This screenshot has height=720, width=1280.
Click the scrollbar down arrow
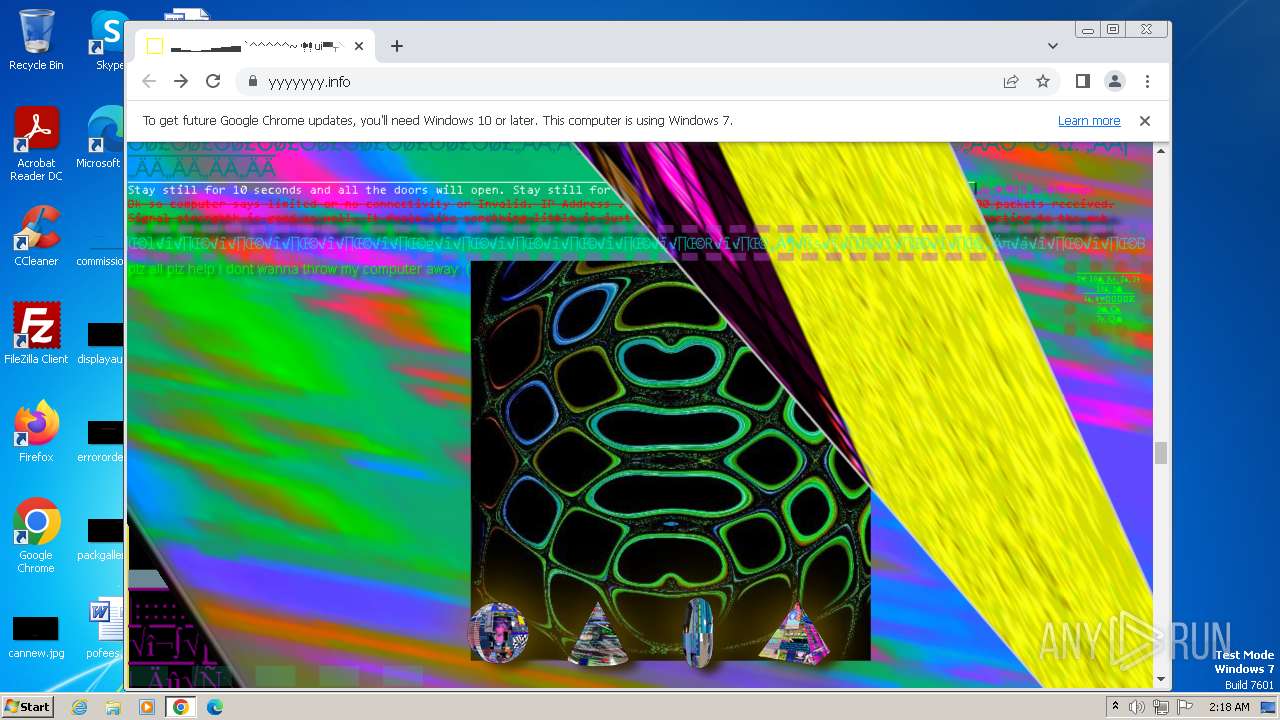click(1160, 680)
